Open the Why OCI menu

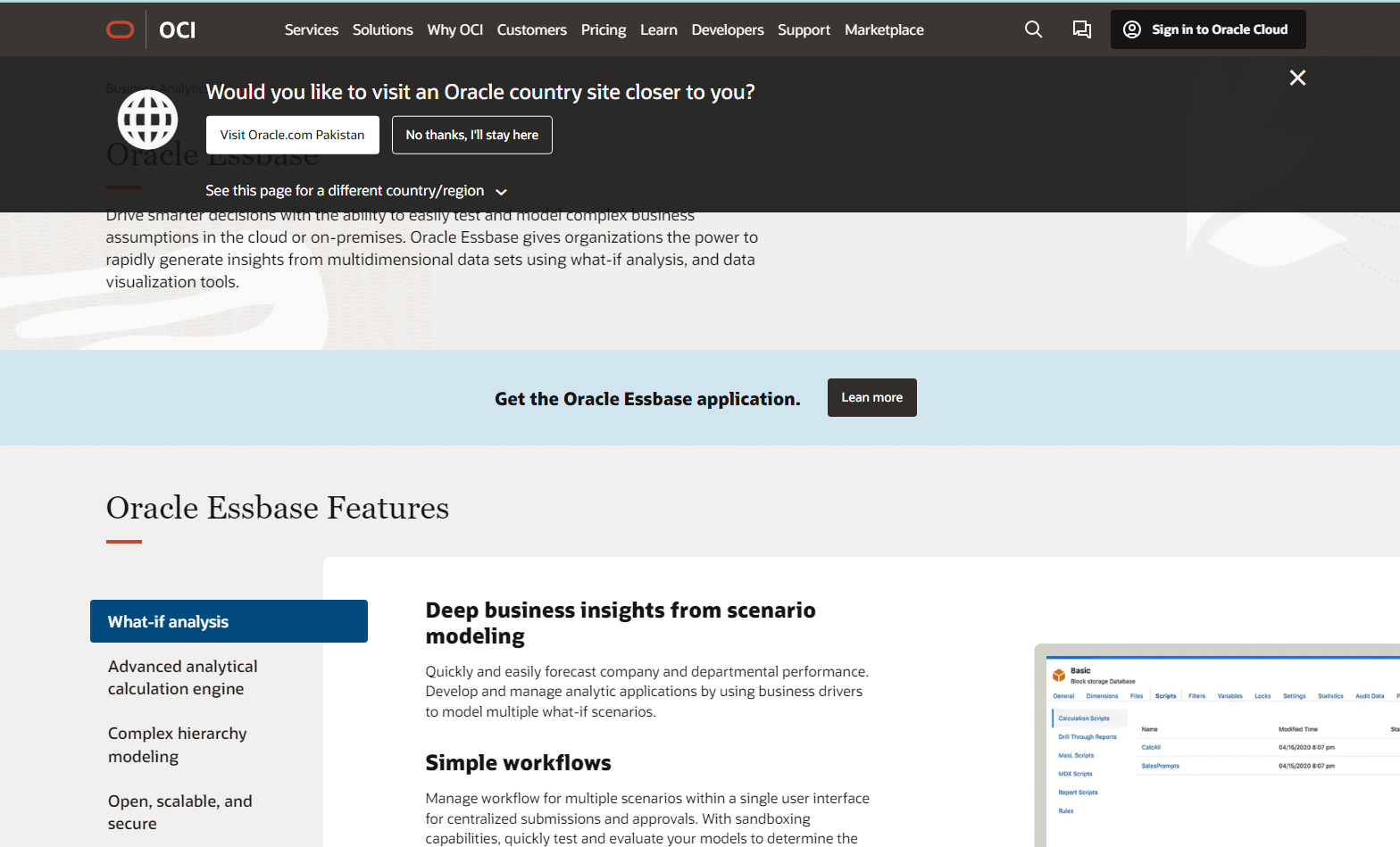point(455,29)
